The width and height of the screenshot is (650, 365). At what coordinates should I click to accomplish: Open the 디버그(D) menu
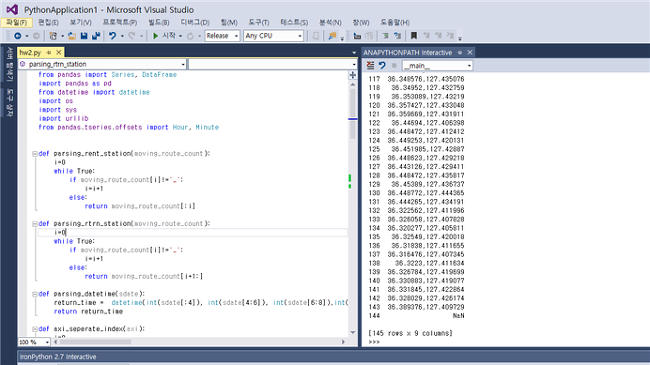[x=195, y=22]
